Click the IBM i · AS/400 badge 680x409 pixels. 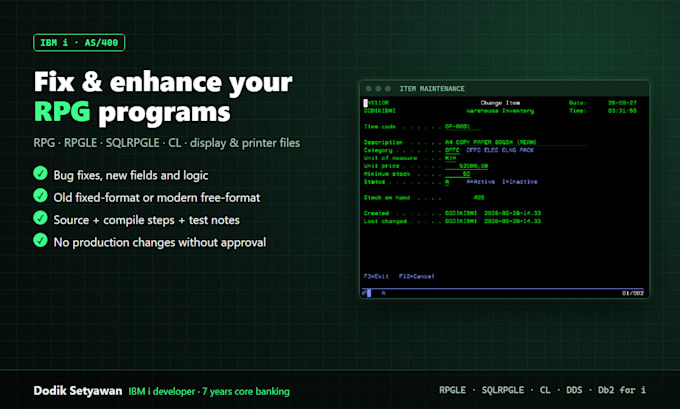pos(79,43)
